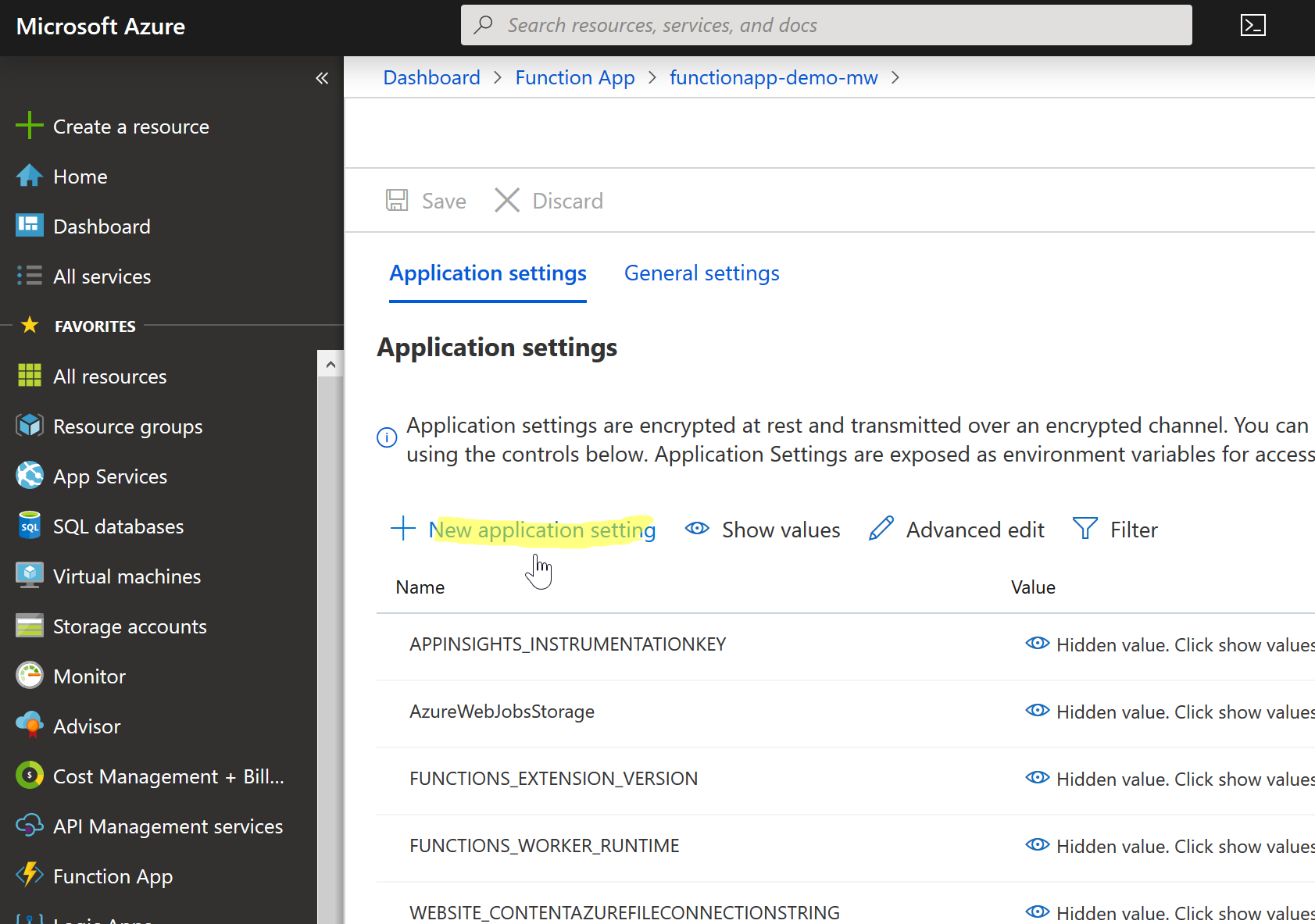Viewport: 1315px width, 924px height.
Task: Reveal the APPINSIGHTS_INSTRUMENTATIONKEY value
Action: [x=1038, y=644]
